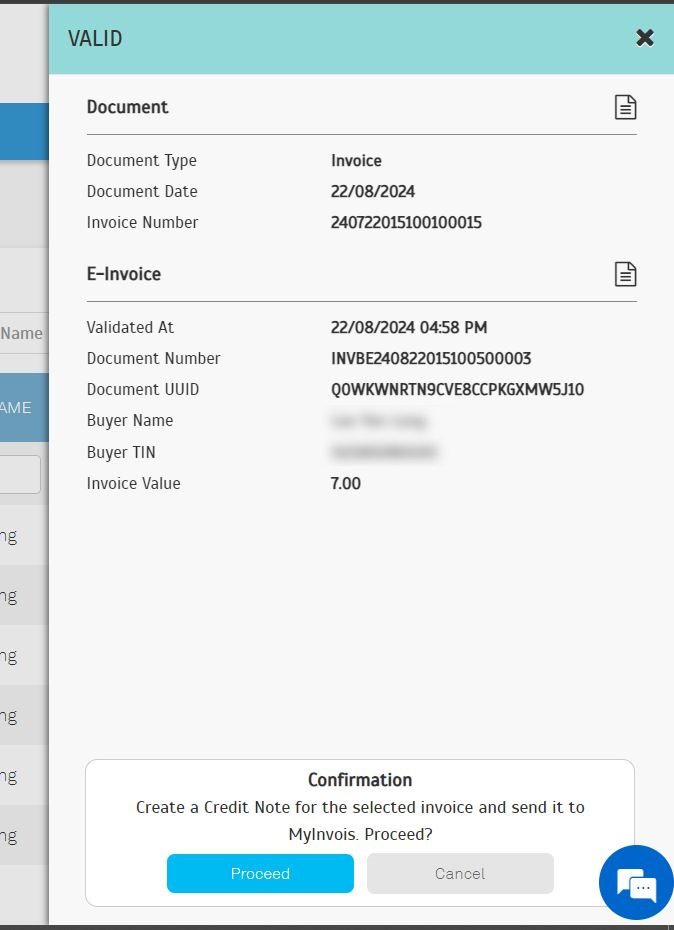Open the document icon beside E-Invoice heading
Screen dimensions: 674x930
[x=625, y=274]
